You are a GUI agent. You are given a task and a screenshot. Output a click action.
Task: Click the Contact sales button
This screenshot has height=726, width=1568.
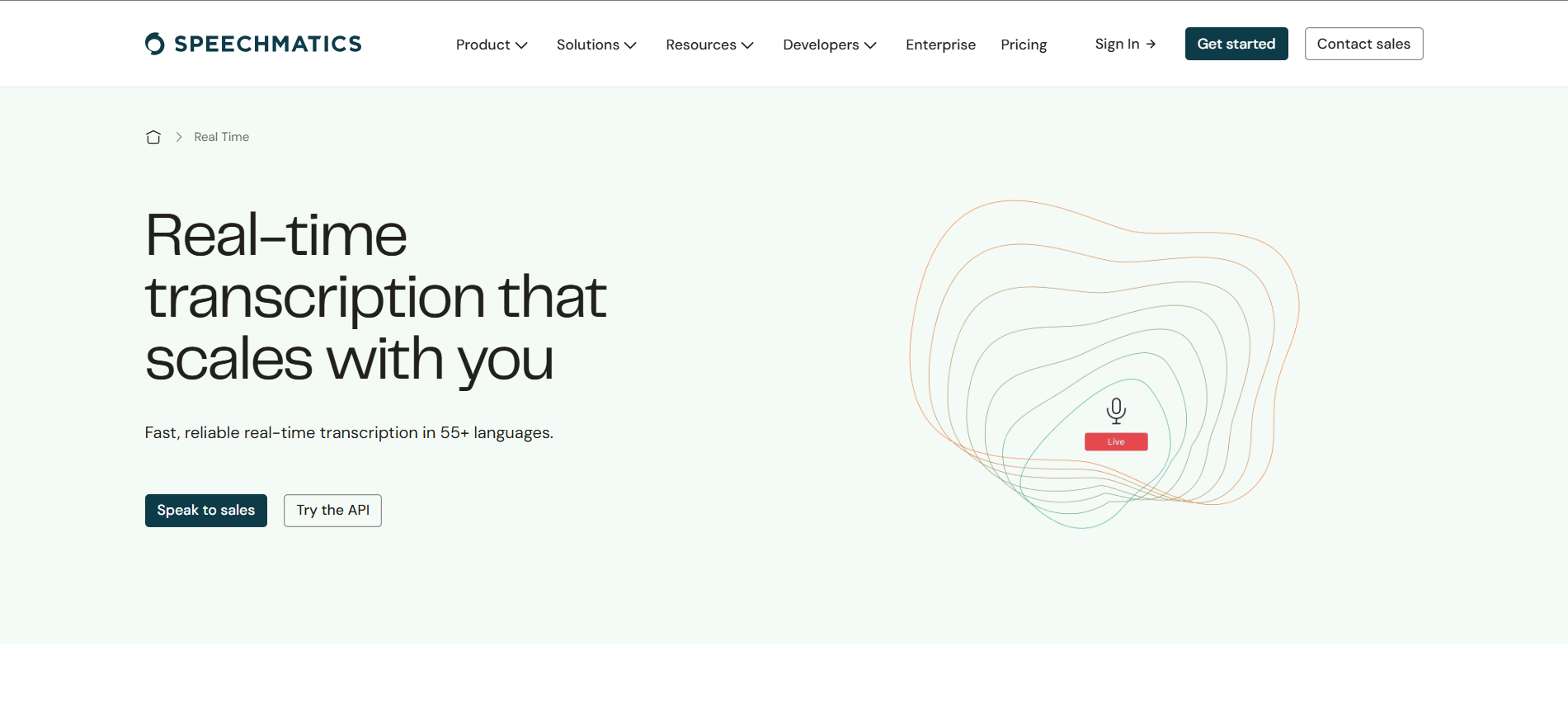click(1363, 44)
